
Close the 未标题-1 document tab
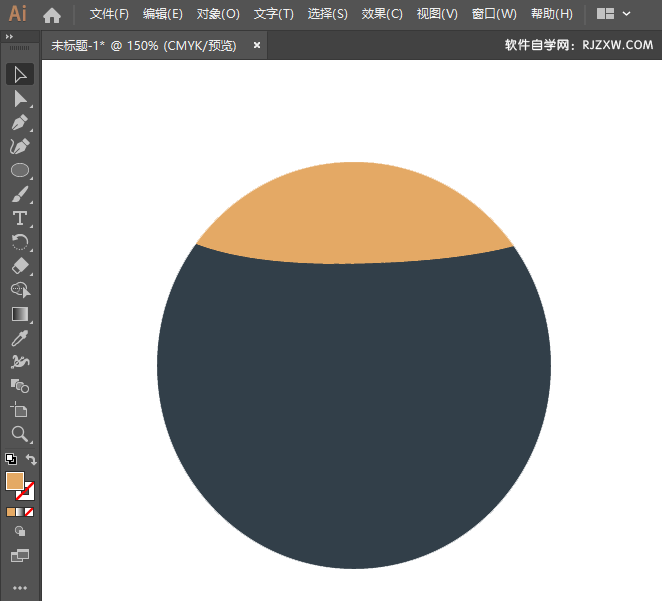(x=257, y=46)
